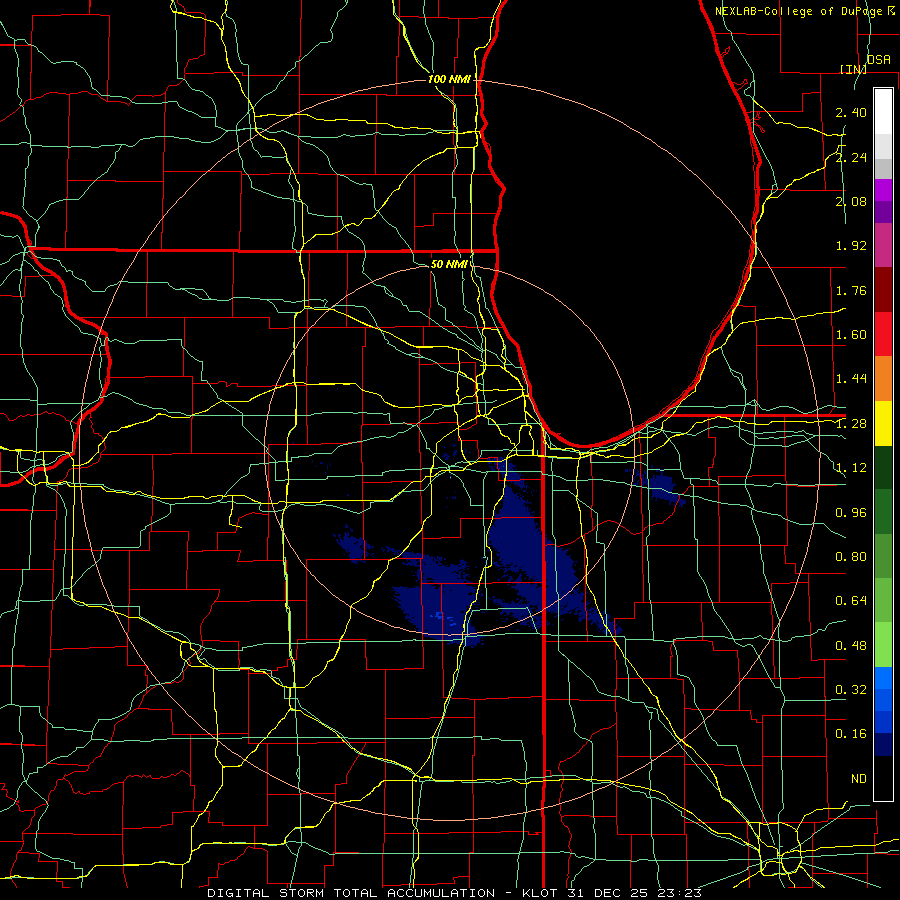The image size is (900, 900).
Task: Click the [IN] units label
Action: pyautogui.click(x=853, y=69)
